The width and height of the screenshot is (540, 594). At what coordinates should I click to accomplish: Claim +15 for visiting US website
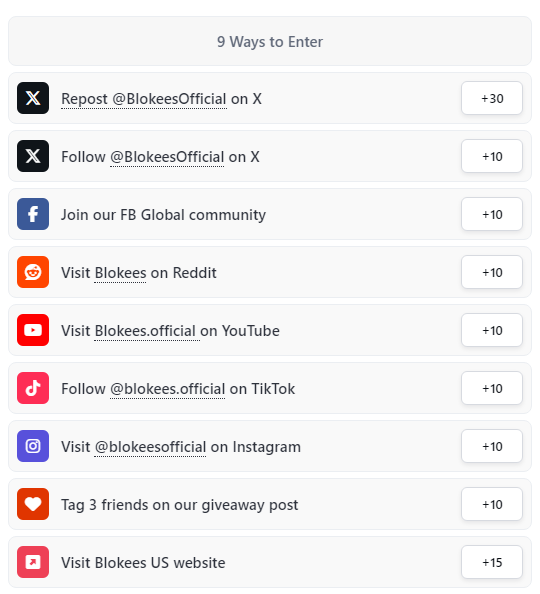pos(492,562)
